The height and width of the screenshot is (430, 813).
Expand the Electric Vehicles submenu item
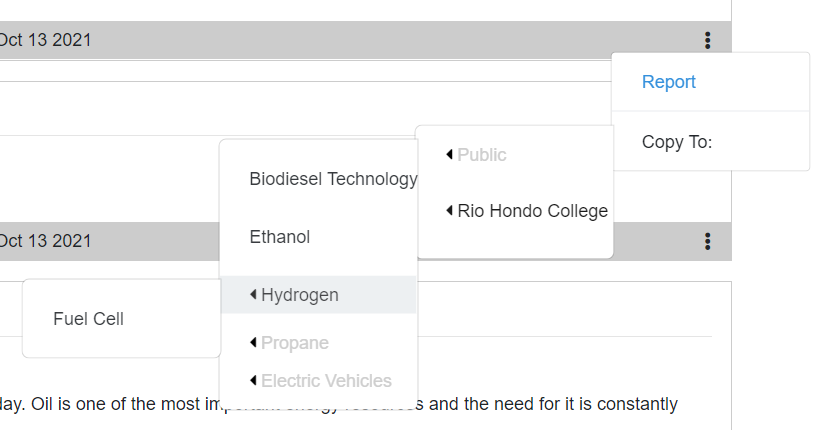pyautogui.click(x=326, y=381)
